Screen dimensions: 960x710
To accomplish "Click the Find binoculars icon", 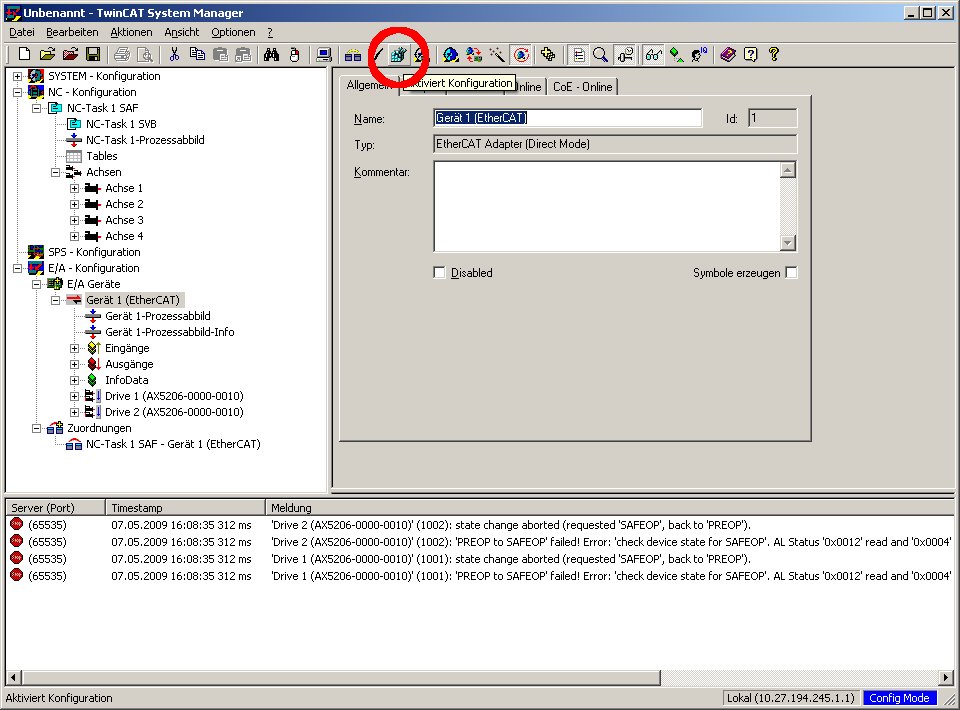I will click(x=271, y=54).
